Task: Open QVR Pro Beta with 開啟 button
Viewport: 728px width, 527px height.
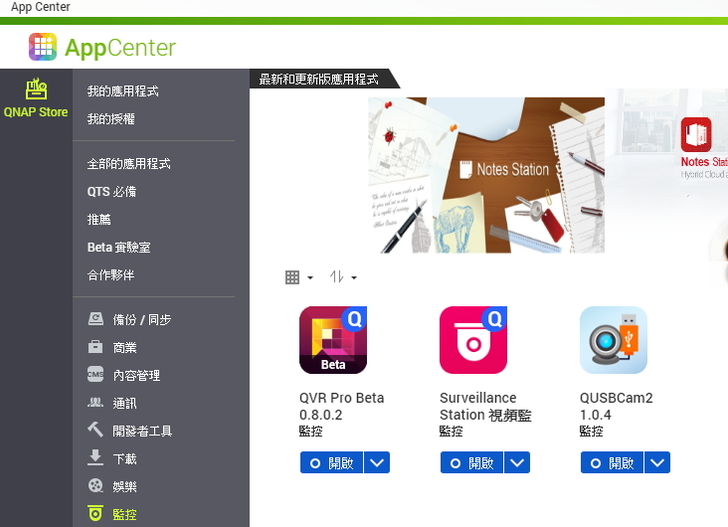Action: [332, 463]
